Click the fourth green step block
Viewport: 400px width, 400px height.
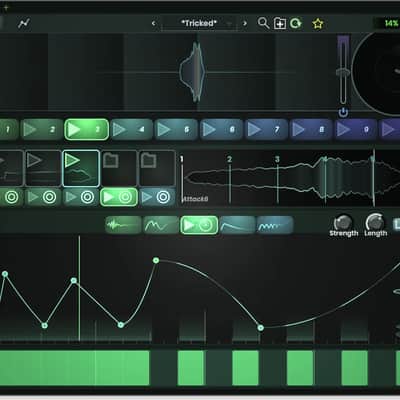coord(300,368)
